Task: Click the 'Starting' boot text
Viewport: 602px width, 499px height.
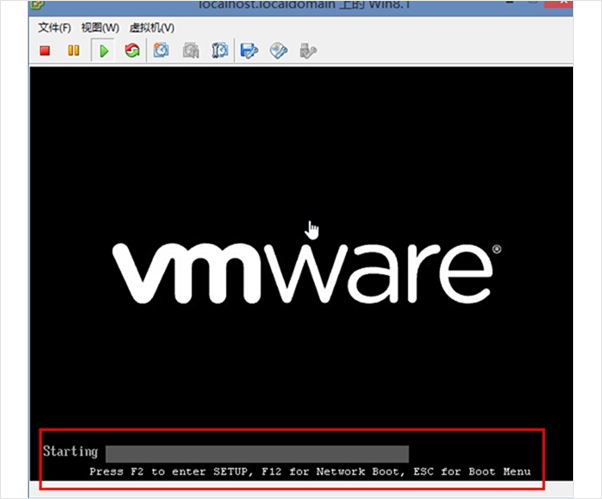Action: click(70, 451)
